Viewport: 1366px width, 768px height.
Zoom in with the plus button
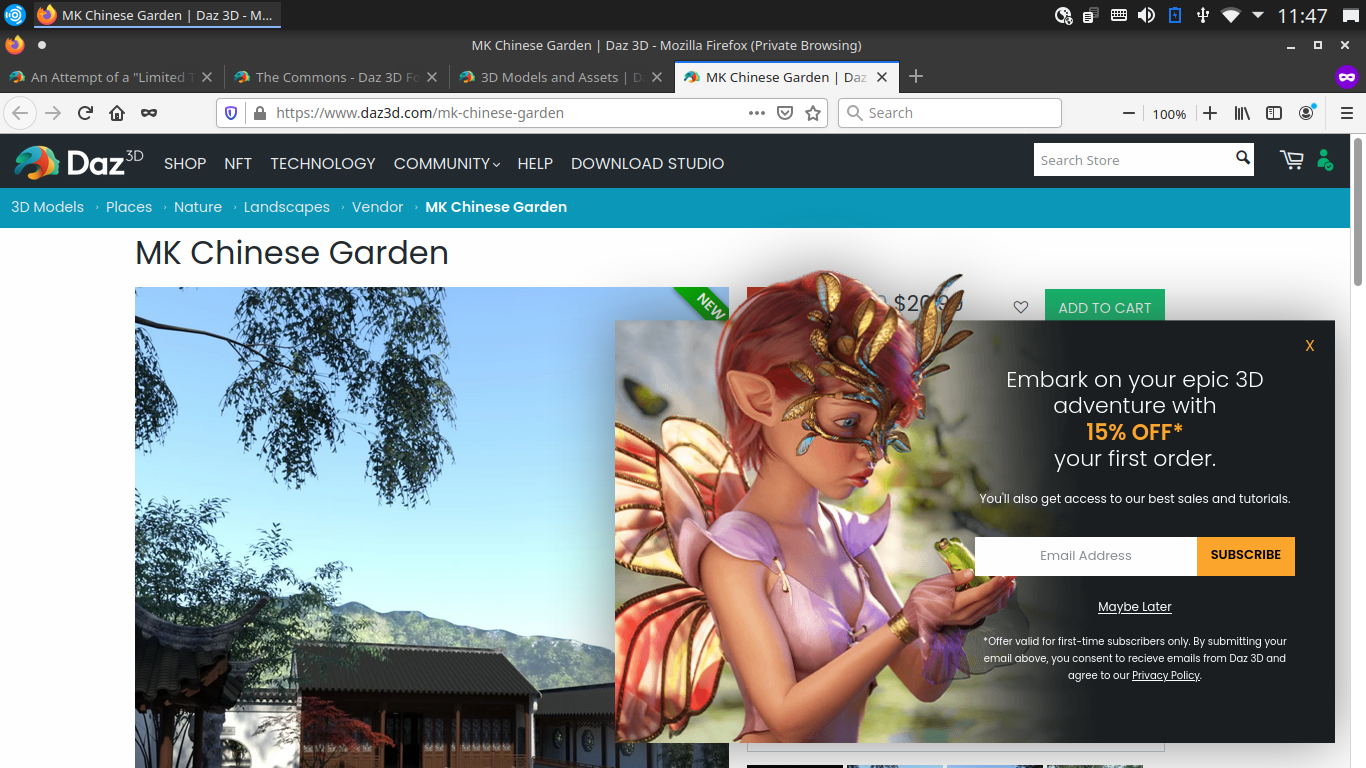tap(1210, 113)
